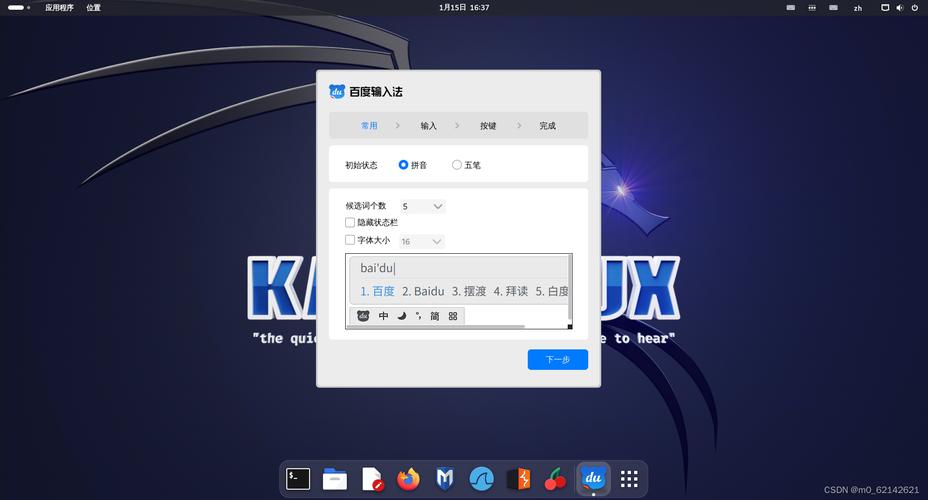Image resolution: width=928 pixels, height=500 pixels.
Task: Click the network icon in top bar
Action: (885, 8)
